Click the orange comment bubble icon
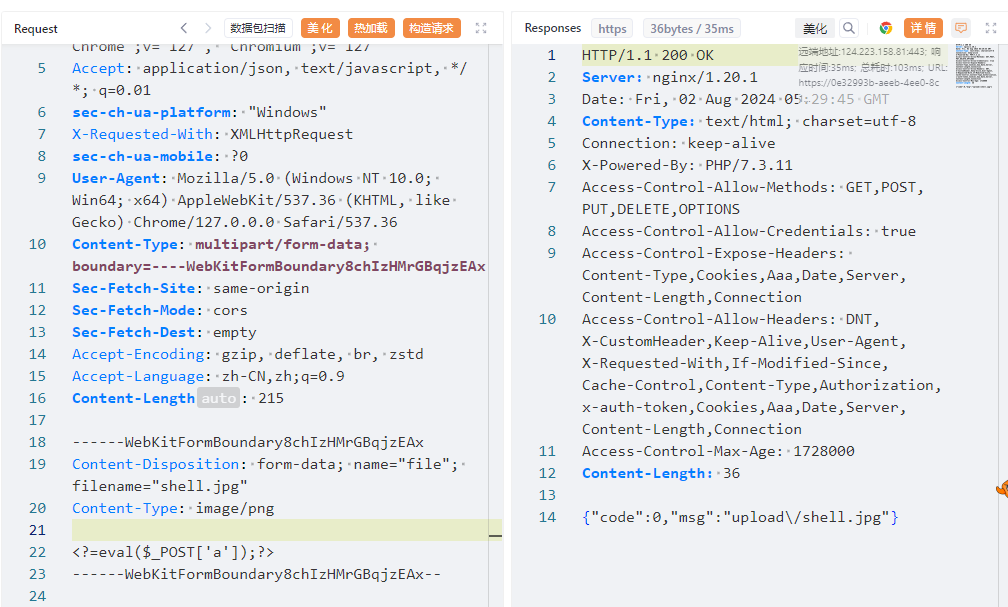 tap(960, 28)
